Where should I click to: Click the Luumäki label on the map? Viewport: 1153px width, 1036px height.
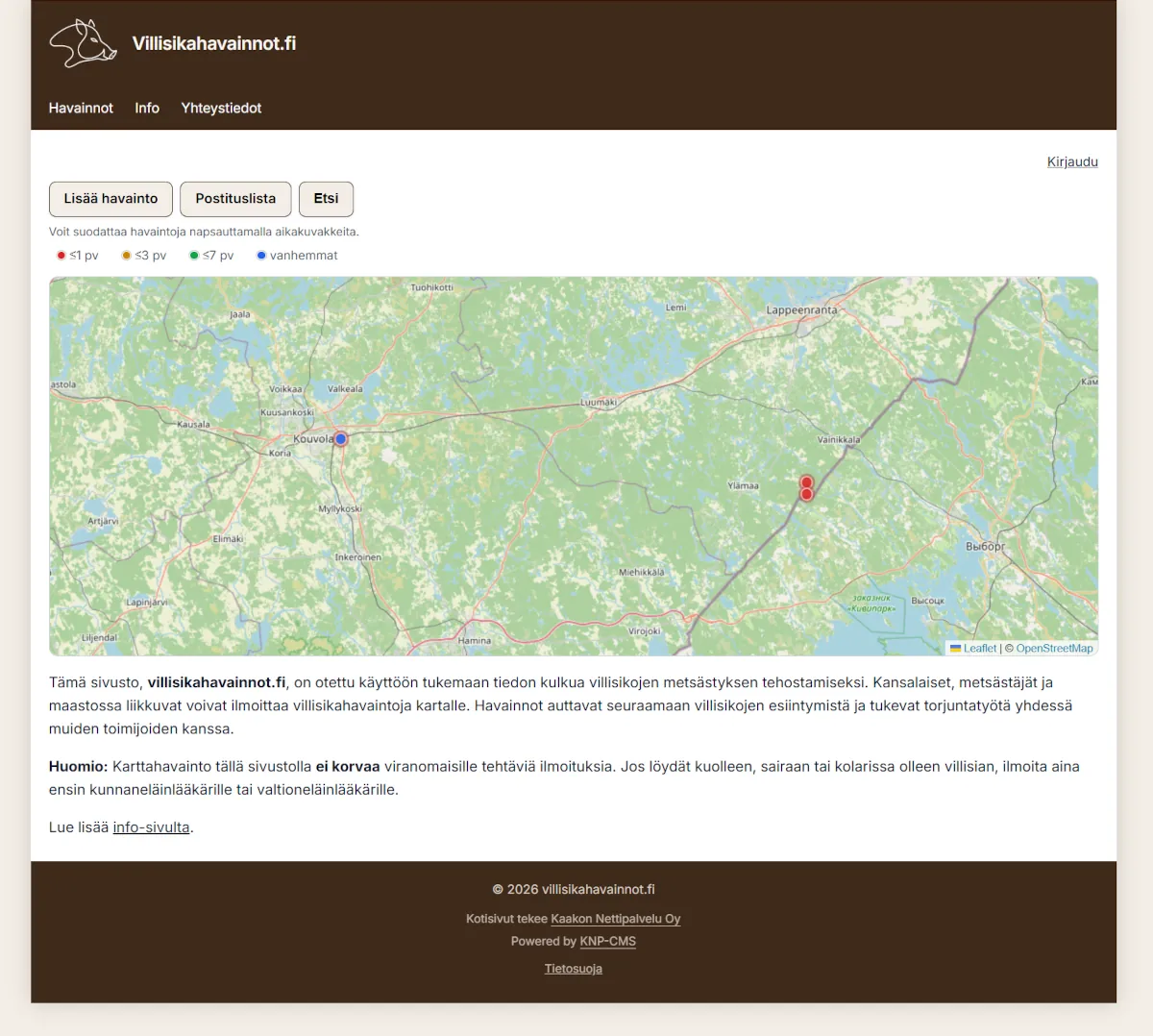pyautogui.click(x=599, y=403)
